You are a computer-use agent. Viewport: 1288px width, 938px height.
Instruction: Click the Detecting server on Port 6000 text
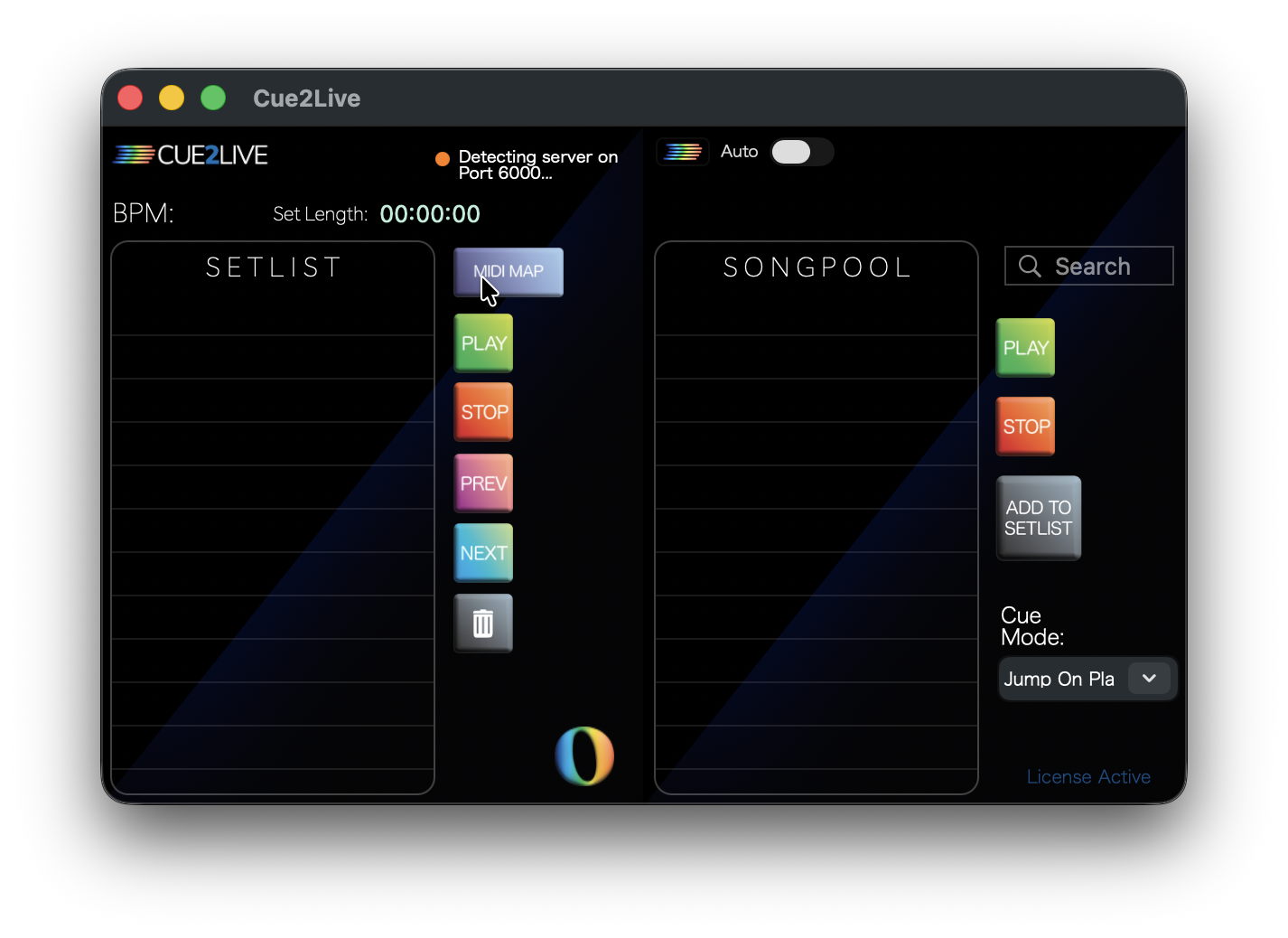point(538,164)
